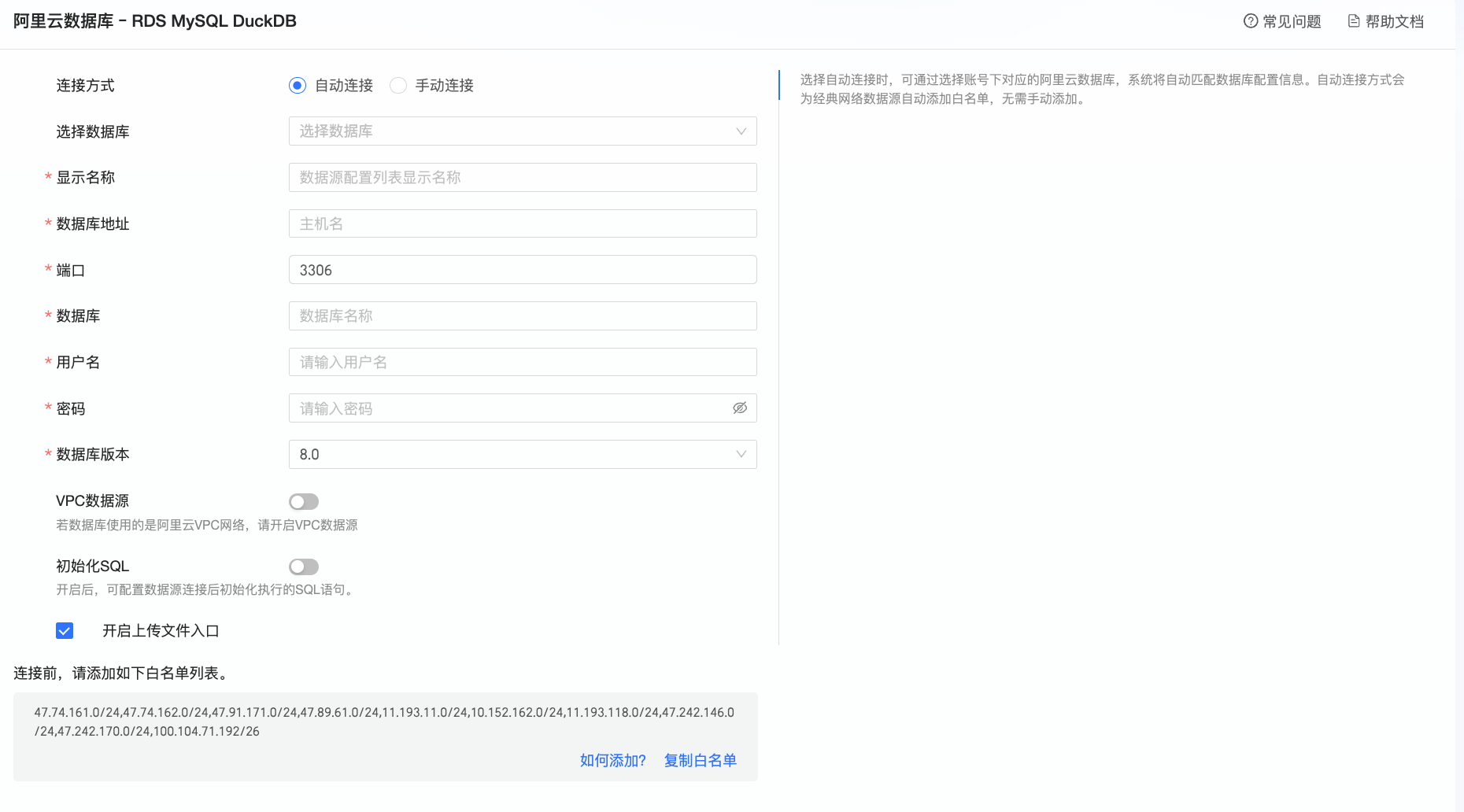Click the 连接前，请添加如下白名单列表 text
1464x812 pixels.
pyautogui.click(x=121, y=673)
